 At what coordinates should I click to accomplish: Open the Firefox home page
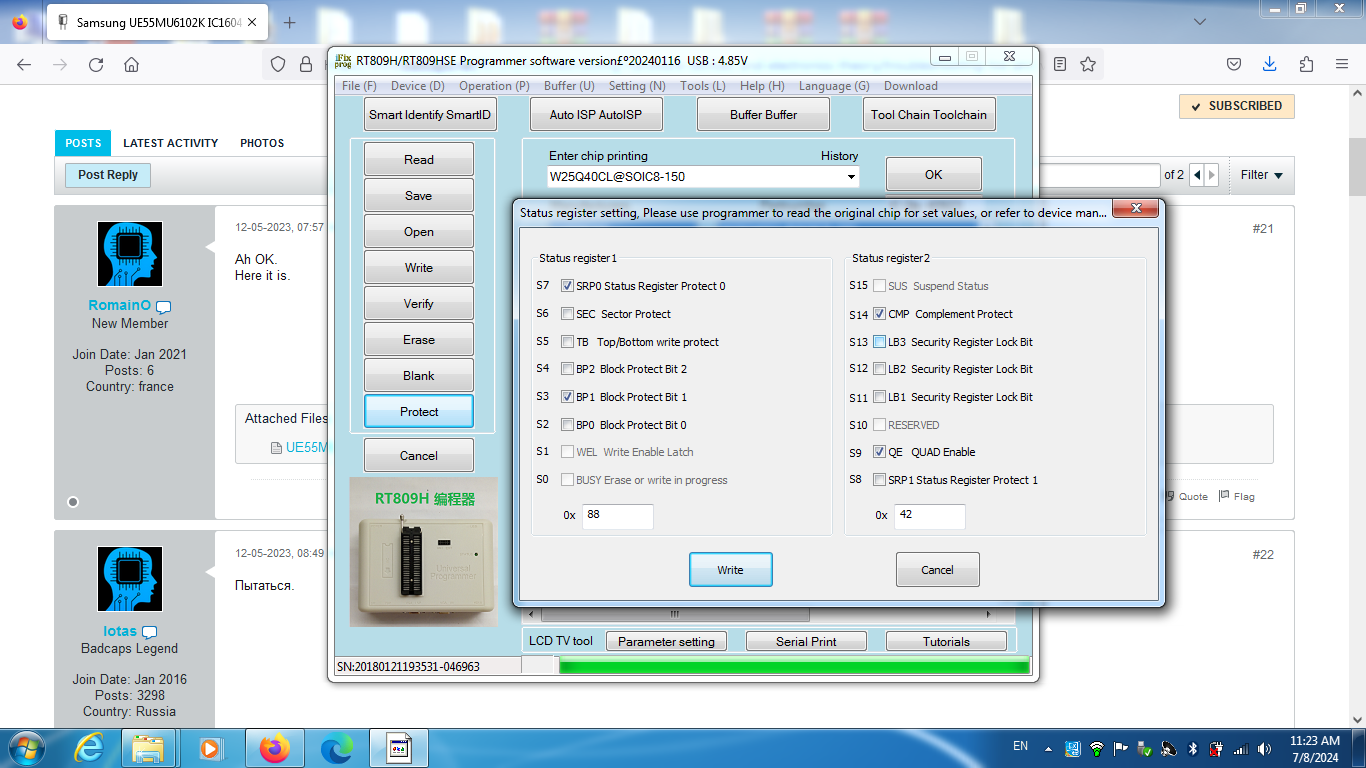click(131, 64)
